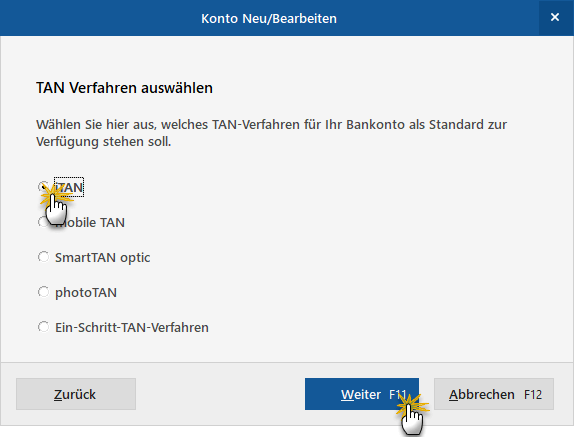Click the F12 shortcut hint on Abbrechen
The width and height of the screenshot is (574, 437).
533,395
